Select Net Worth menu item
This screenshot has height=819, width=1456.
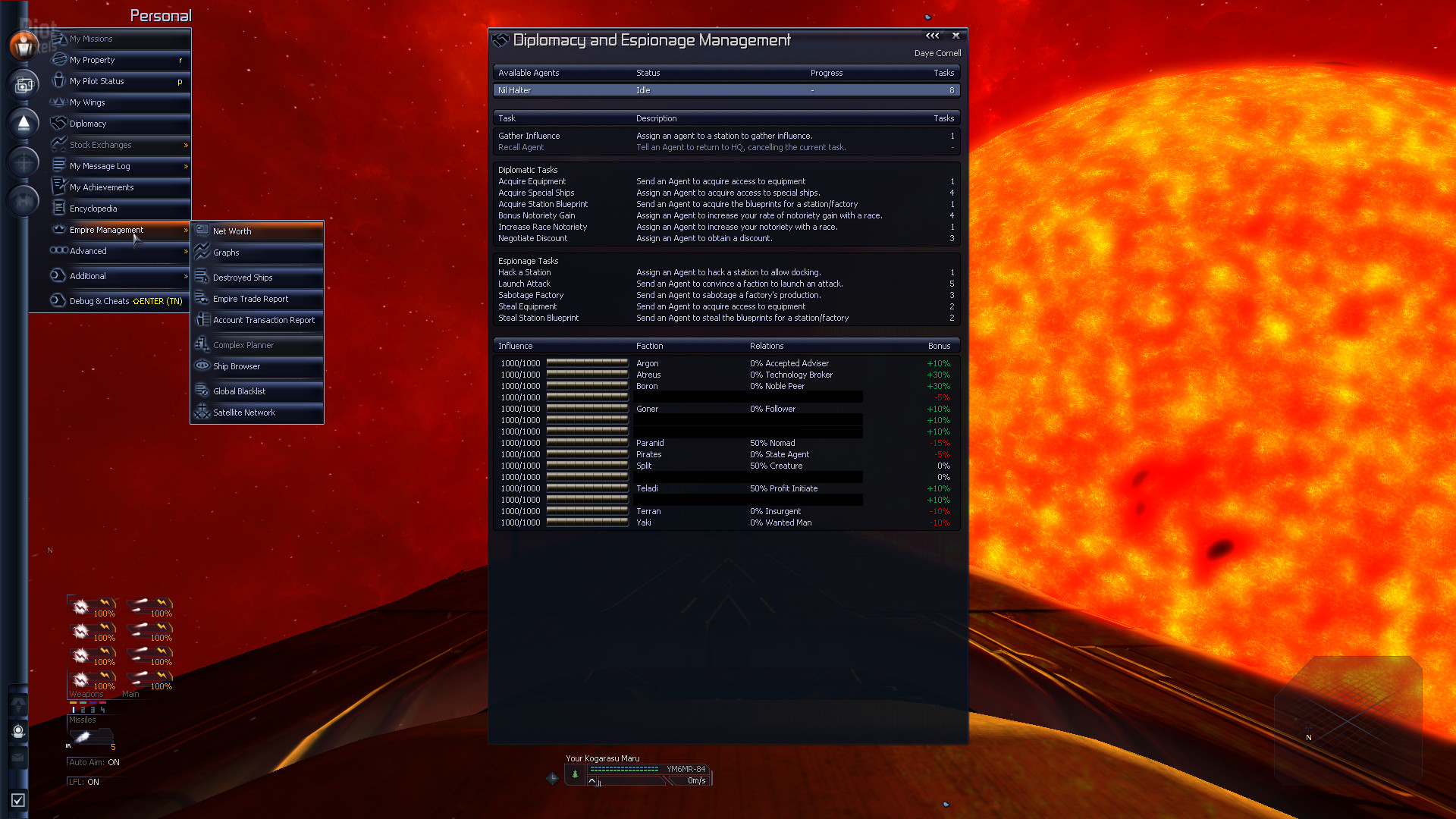coord(231,231)
